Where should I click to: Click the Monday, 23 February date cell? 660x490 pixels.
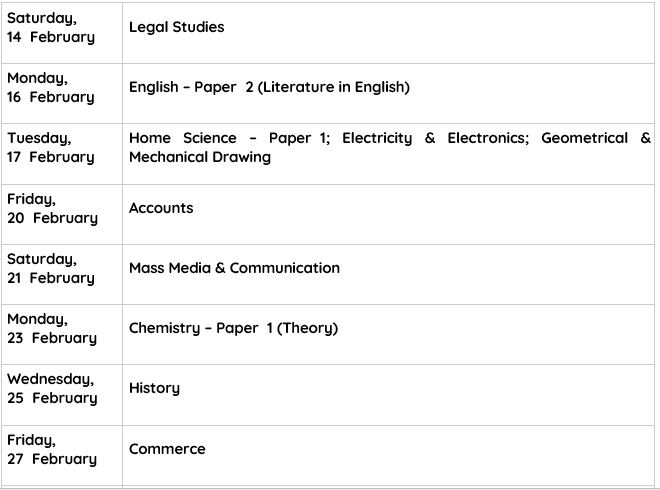click(52, 328)
